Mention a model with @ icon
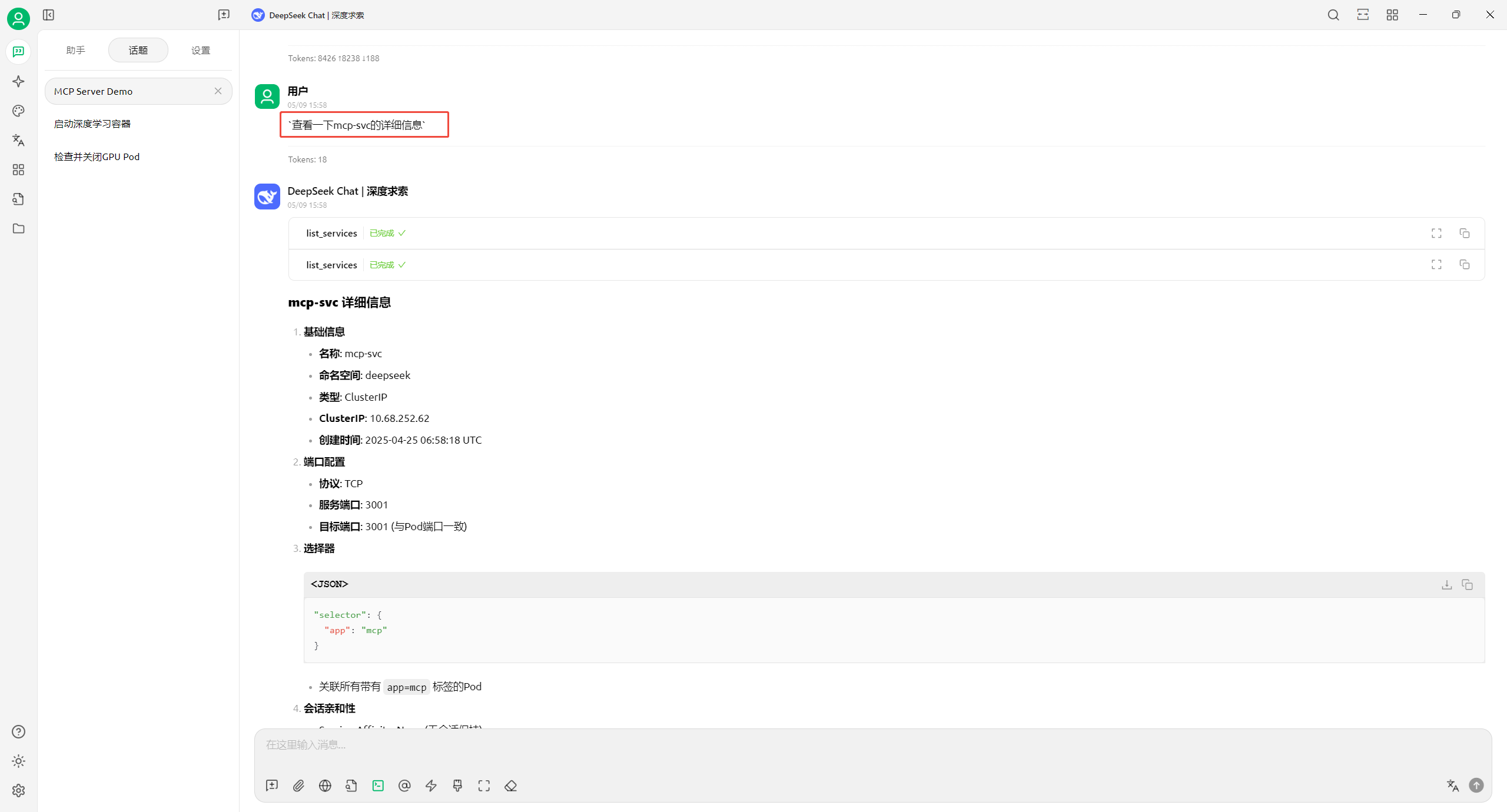Viewport: 1507px width, 812px height. click(x=404, y=786)
